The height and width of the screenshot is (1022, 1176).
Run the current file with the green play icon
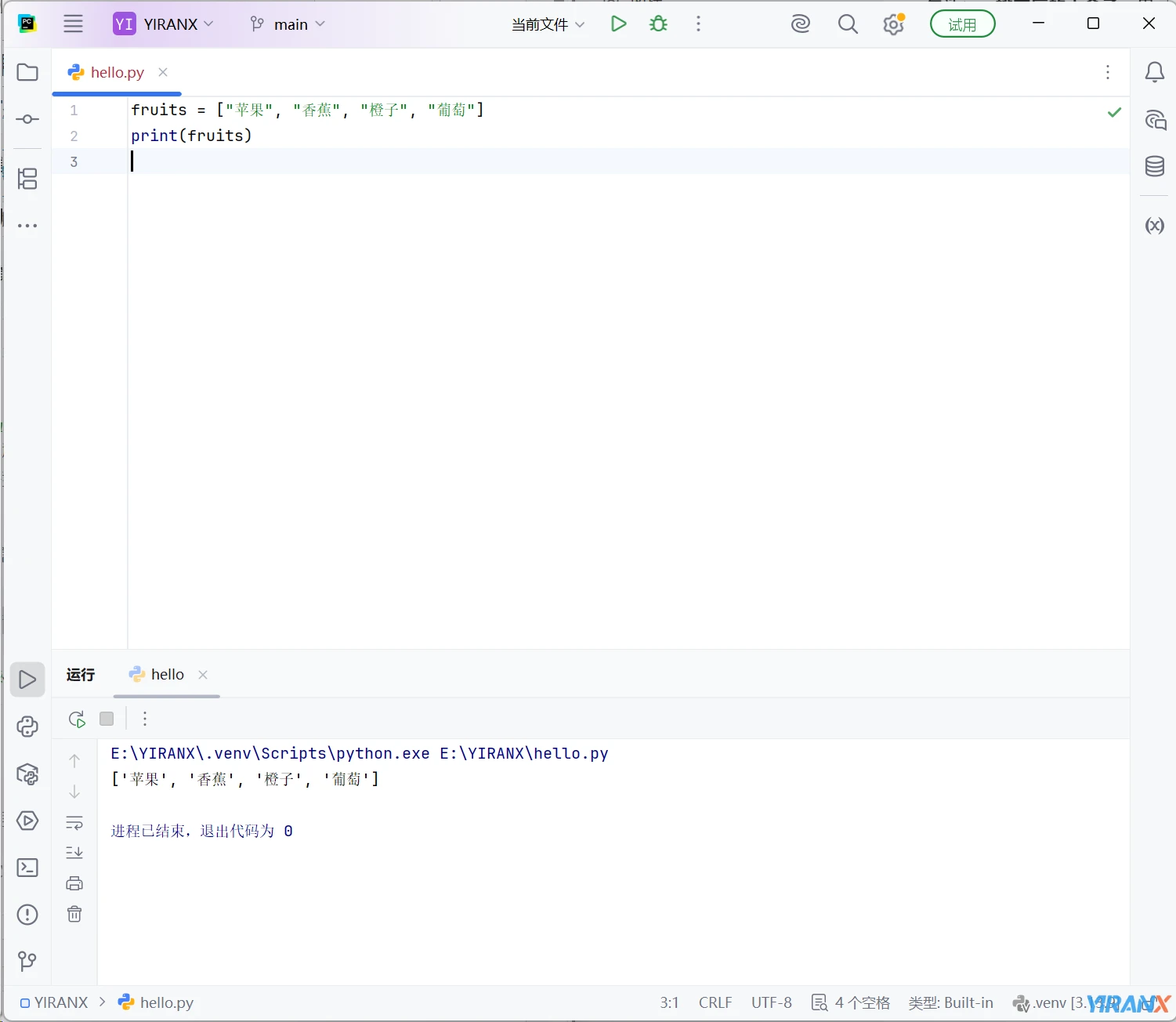coord(618,24)
